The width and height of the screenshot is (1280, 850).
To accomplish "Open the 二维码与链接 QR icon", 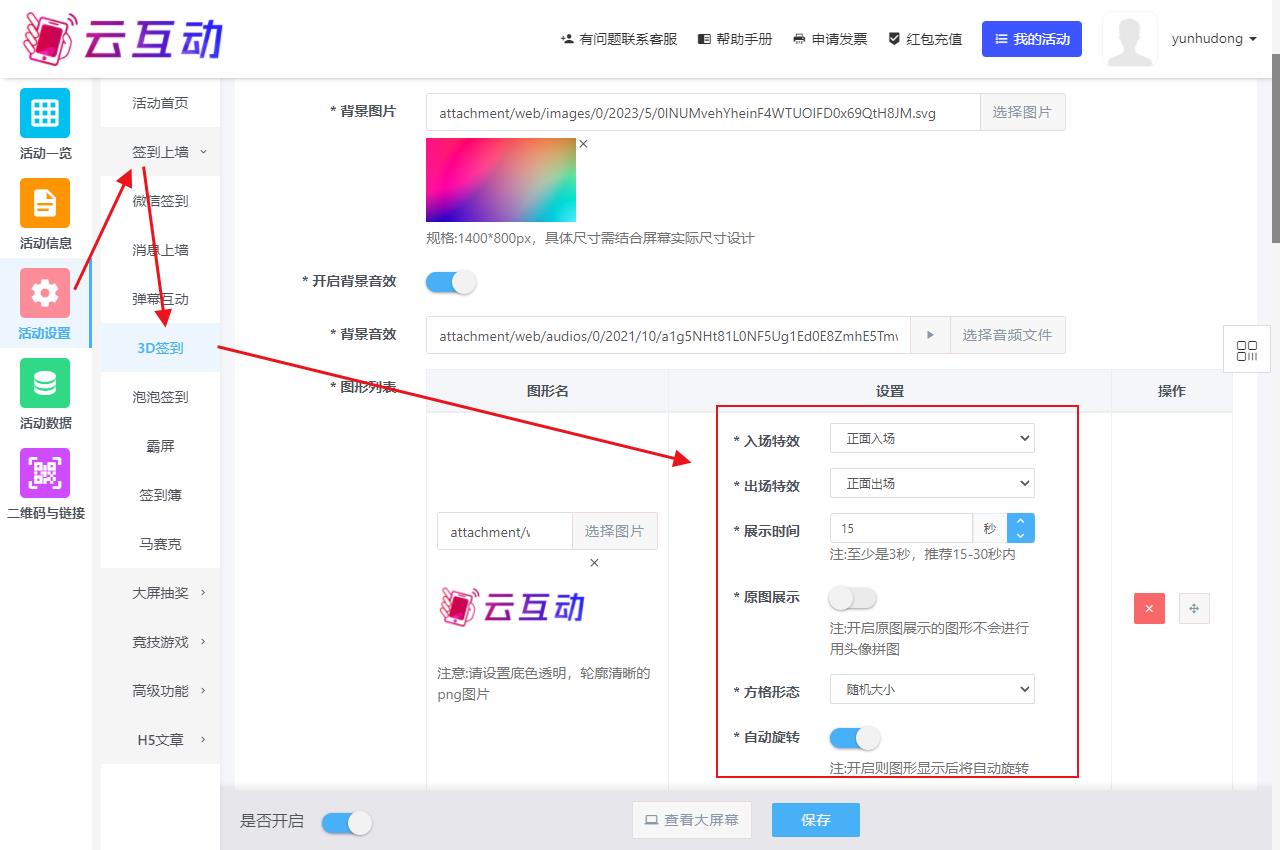I will (45, 473).
